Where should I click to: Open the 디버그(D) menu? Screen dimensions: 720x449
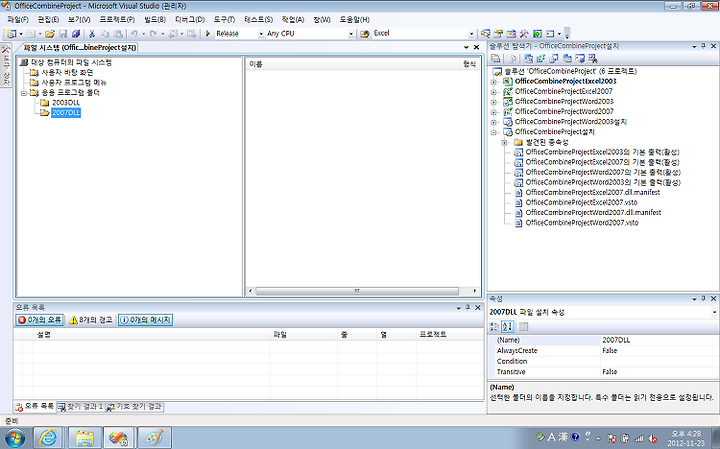point(190,20)
